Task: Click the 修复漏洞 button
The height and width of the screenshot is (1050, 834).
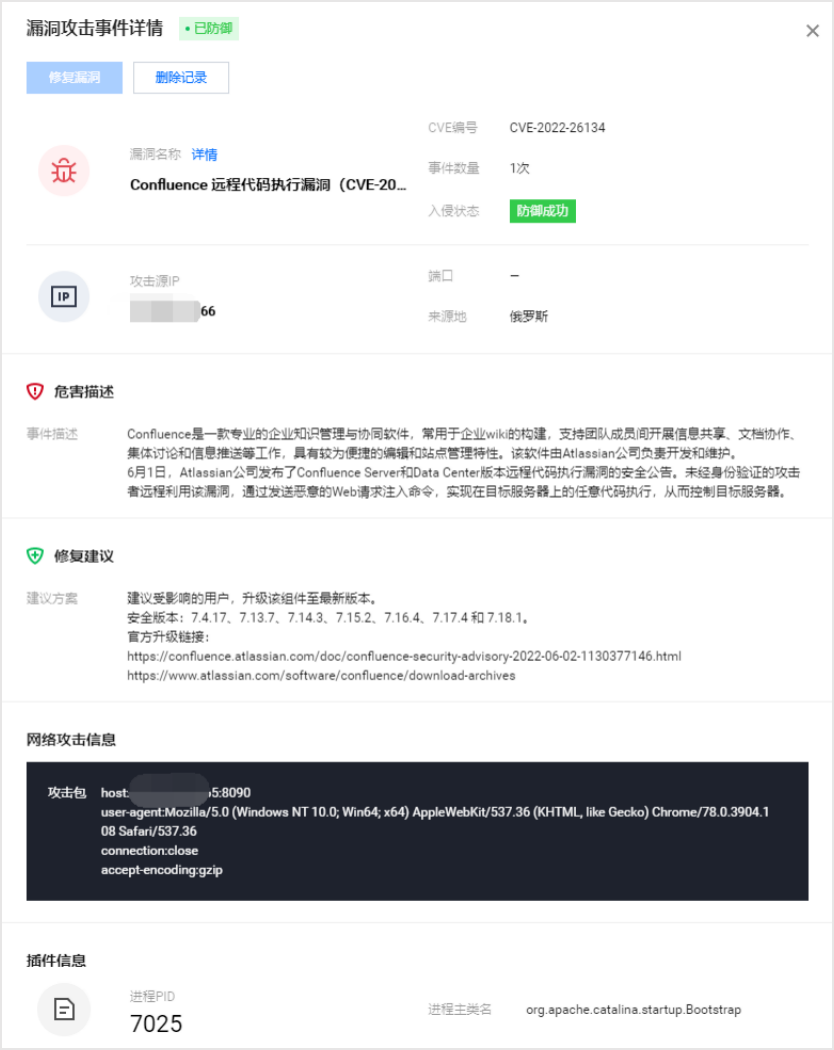Action: tap(74, 78)
